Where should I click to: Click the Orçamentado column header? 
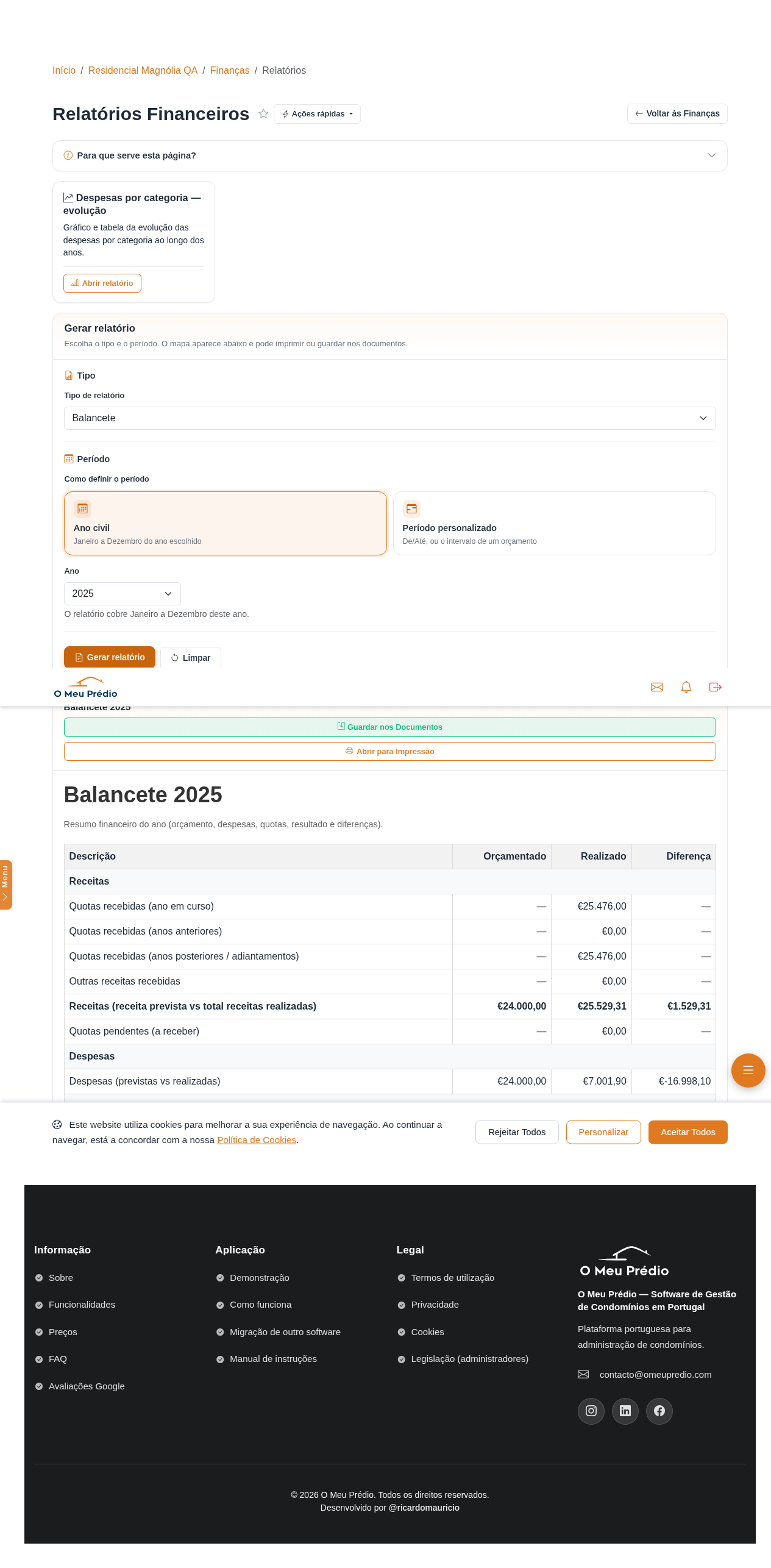coord(502,857)
